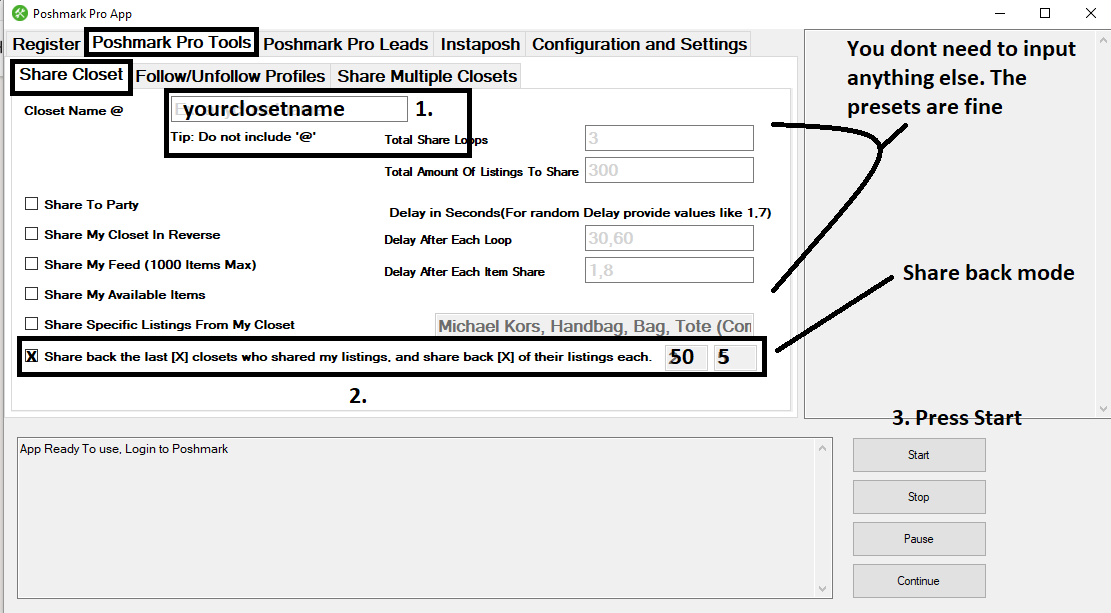Image resolution: width=1111 pixels, height=613 pixels.
Task: Click the Delay After Each Loop field
Action: (669, 238)
